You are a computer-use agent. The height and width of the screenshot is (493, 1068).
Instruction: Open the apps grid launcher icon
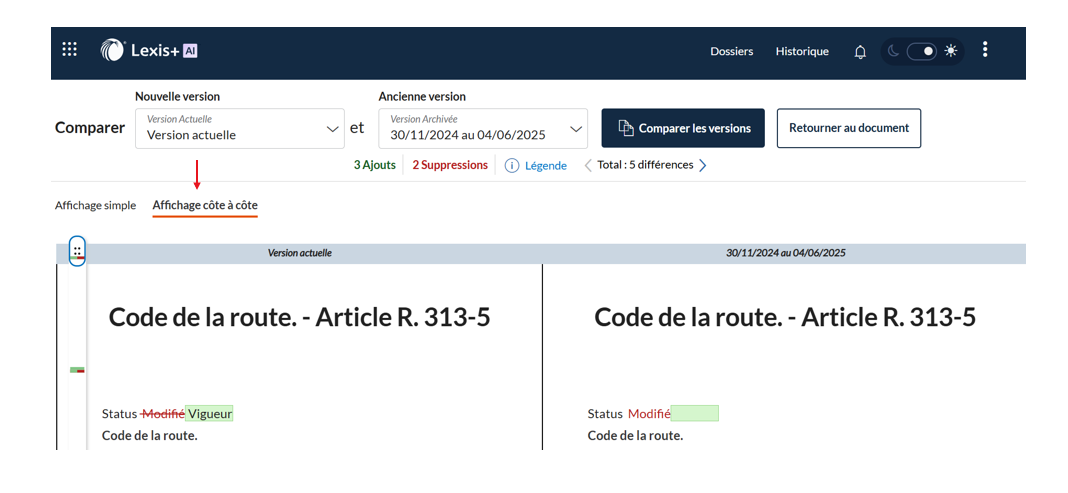pos(70,50)
